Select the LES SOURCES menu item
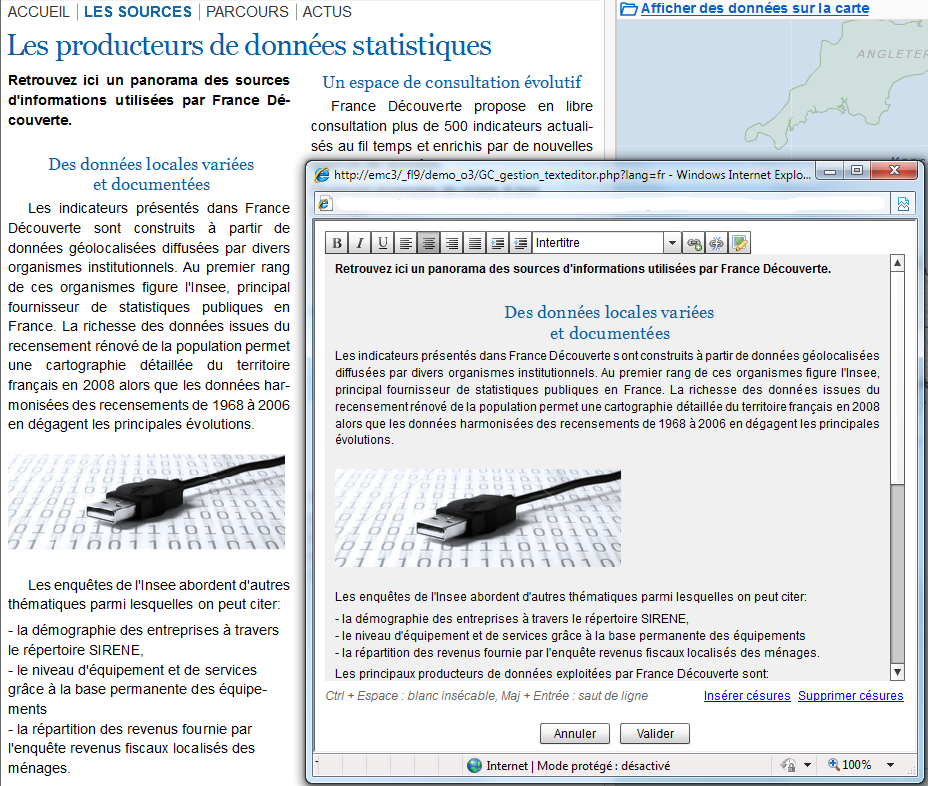 coord(138,12)
